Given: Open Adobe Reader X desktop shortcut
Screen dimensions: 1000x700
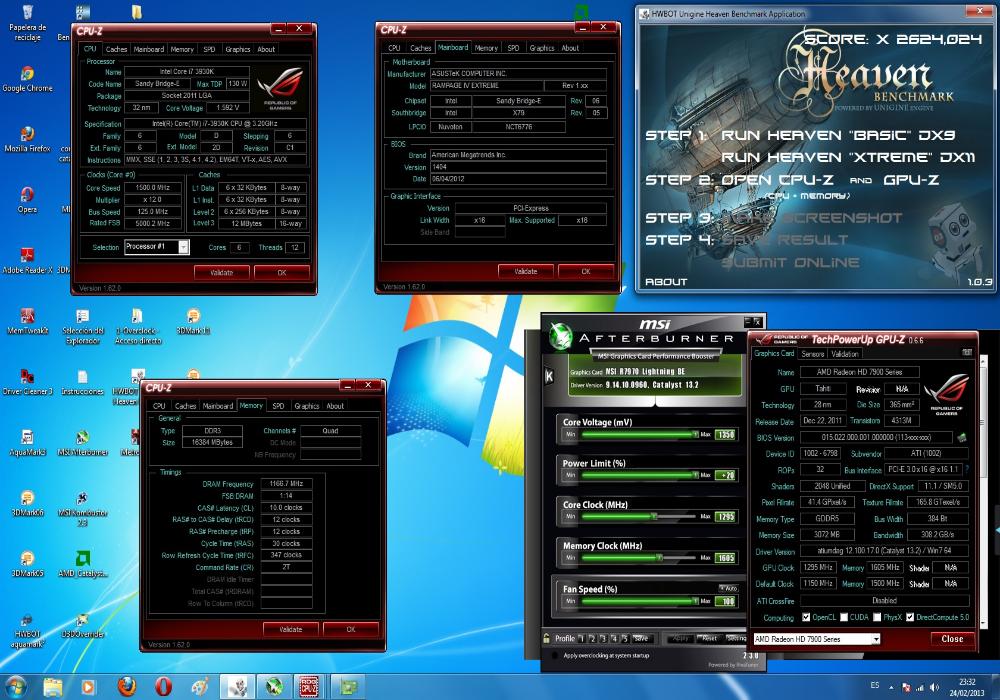Looking at the screenshot, I should 27,261.
